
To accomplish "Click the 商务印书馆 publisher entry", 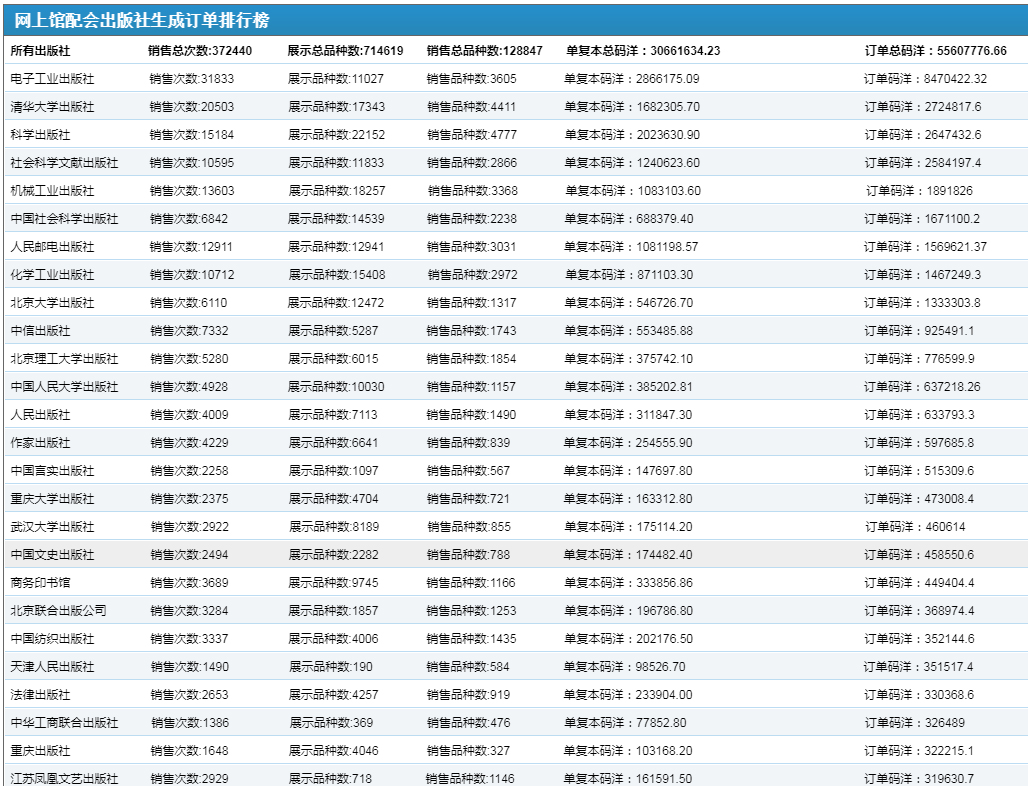I will click(x=40, y=583).
